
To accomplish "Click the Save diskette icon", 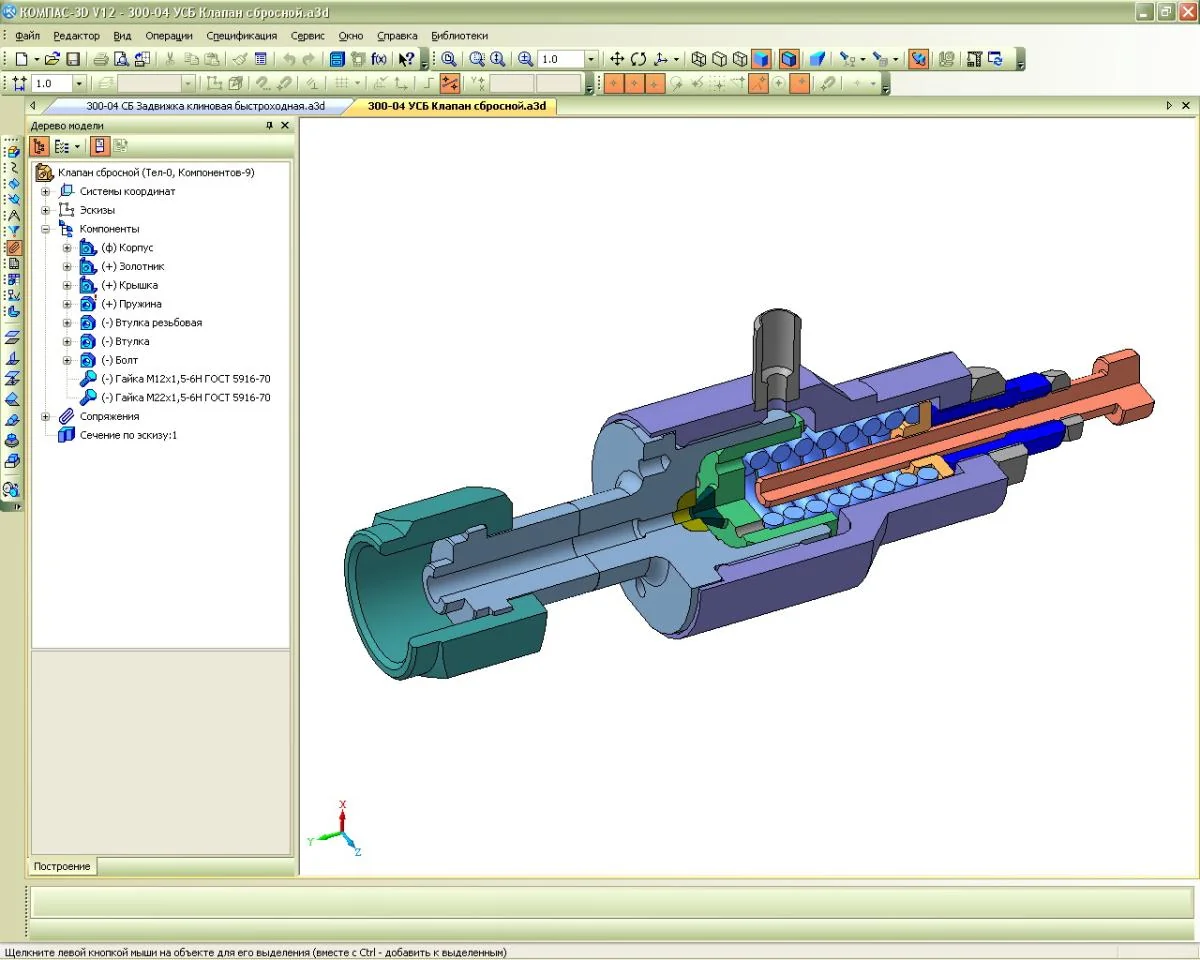I will pyautogui.click(x=73, y=59).
